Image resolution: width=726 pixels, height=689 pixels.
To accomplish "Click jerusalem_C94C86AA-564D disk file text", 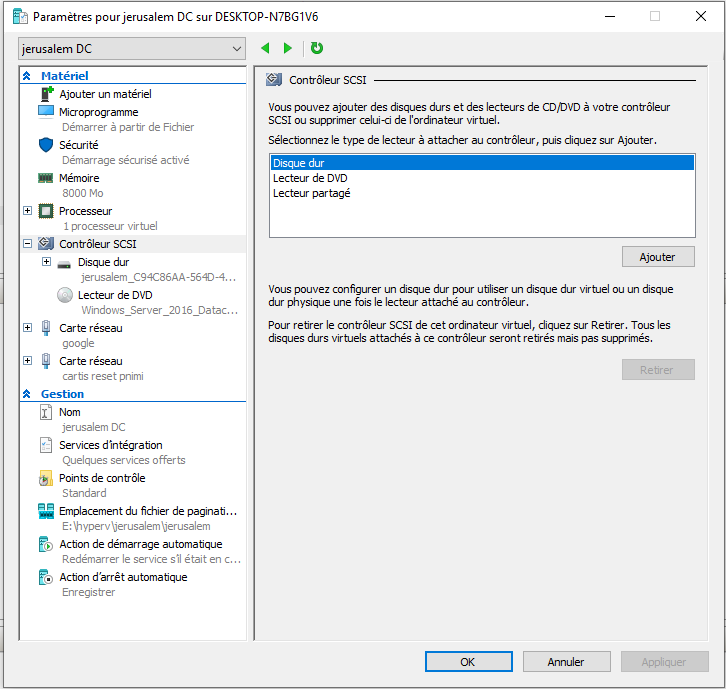I will coord(159,277).
